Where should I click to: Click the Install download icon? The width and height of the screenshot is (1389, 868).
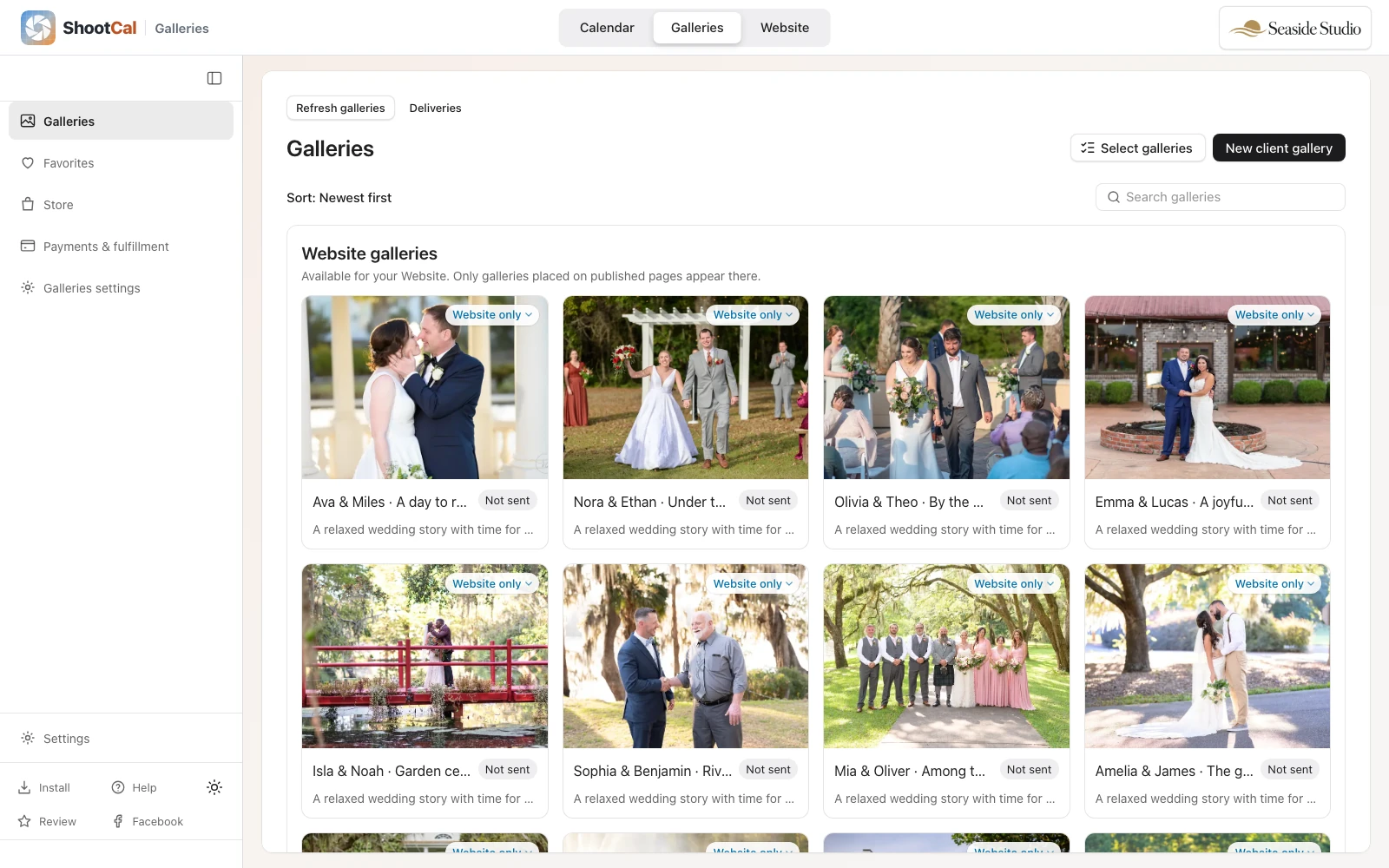pyautogui.click(x=24, y=787)
